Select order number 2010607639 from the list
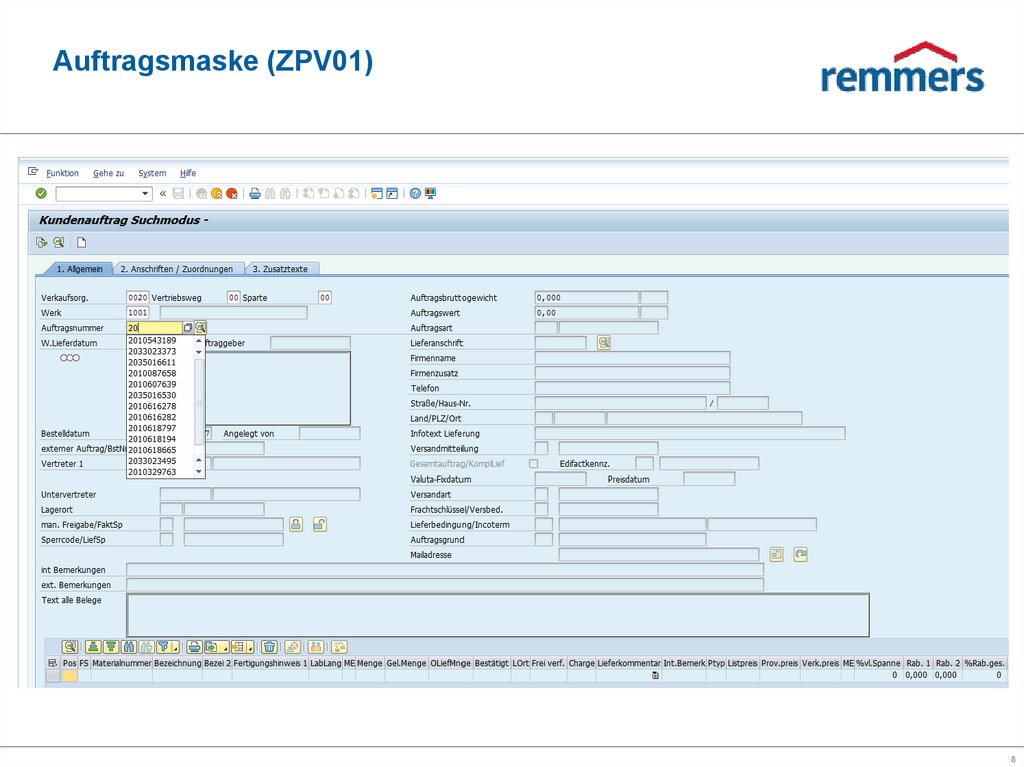The height and width of the screenshot is (767, 1024). point(152,384)
